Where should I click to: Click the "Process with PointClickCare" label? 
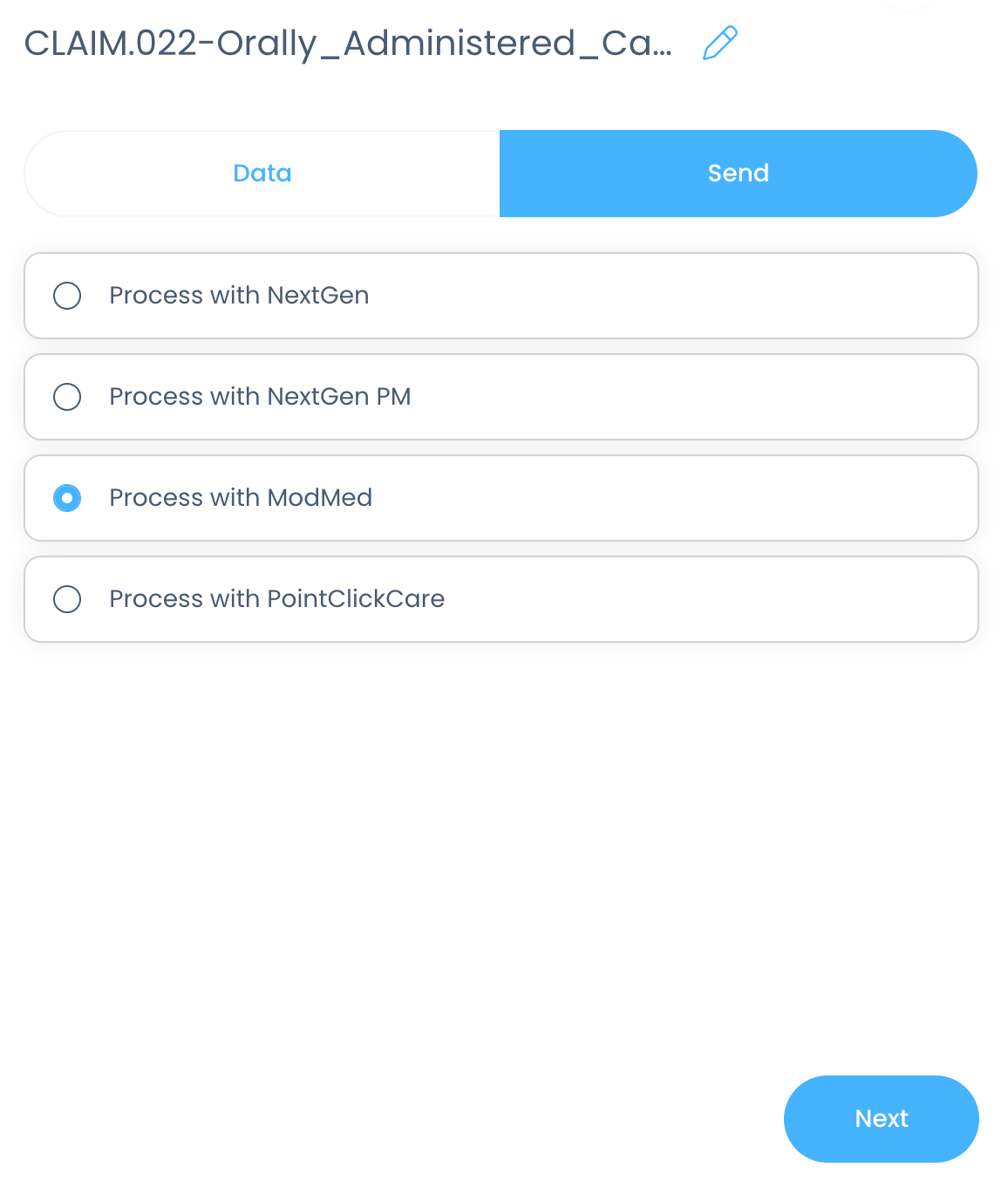pyautogui.click(x=276, y=599)
